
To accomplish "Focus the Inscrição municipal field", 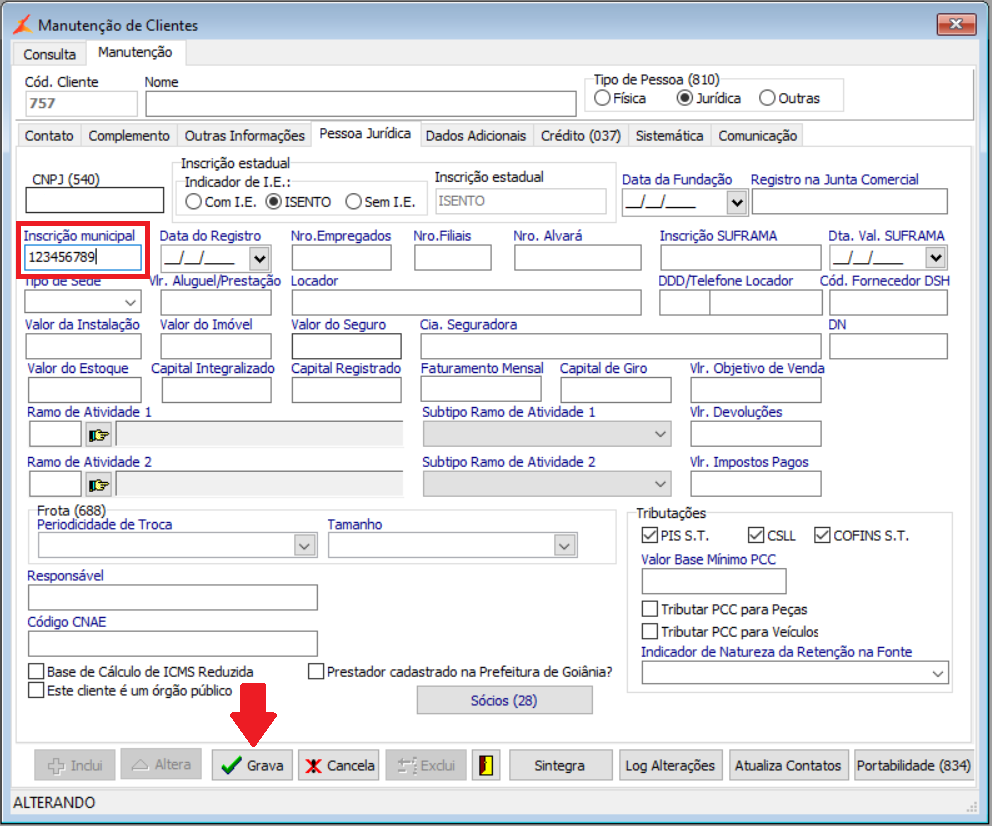I will [x=83, y=257].
